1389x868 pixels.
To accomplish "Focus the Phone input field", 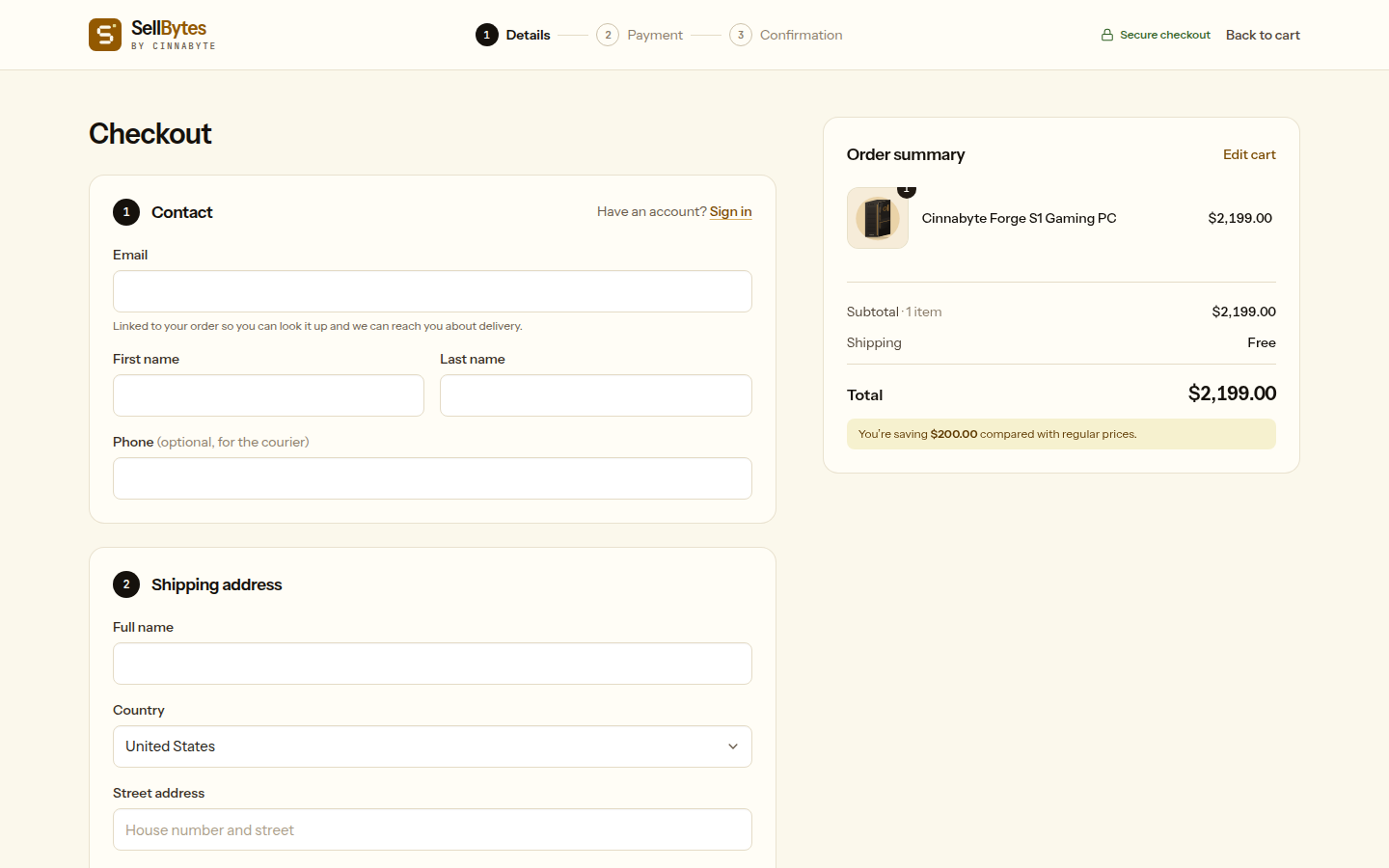I will pyautogui.click(x=432, y=478).
